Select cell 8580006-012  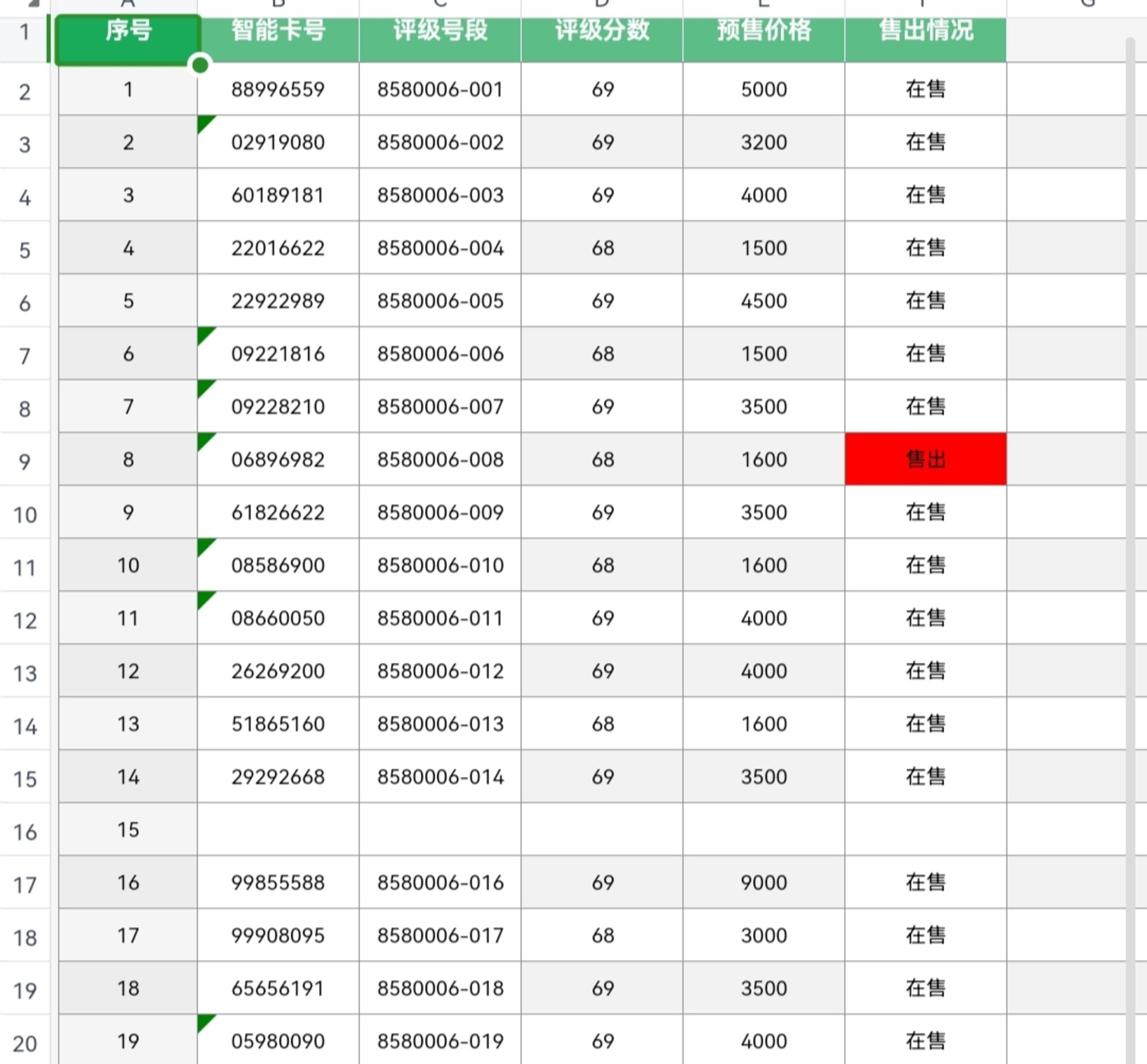pyautogui.click(x=440, y=671)
